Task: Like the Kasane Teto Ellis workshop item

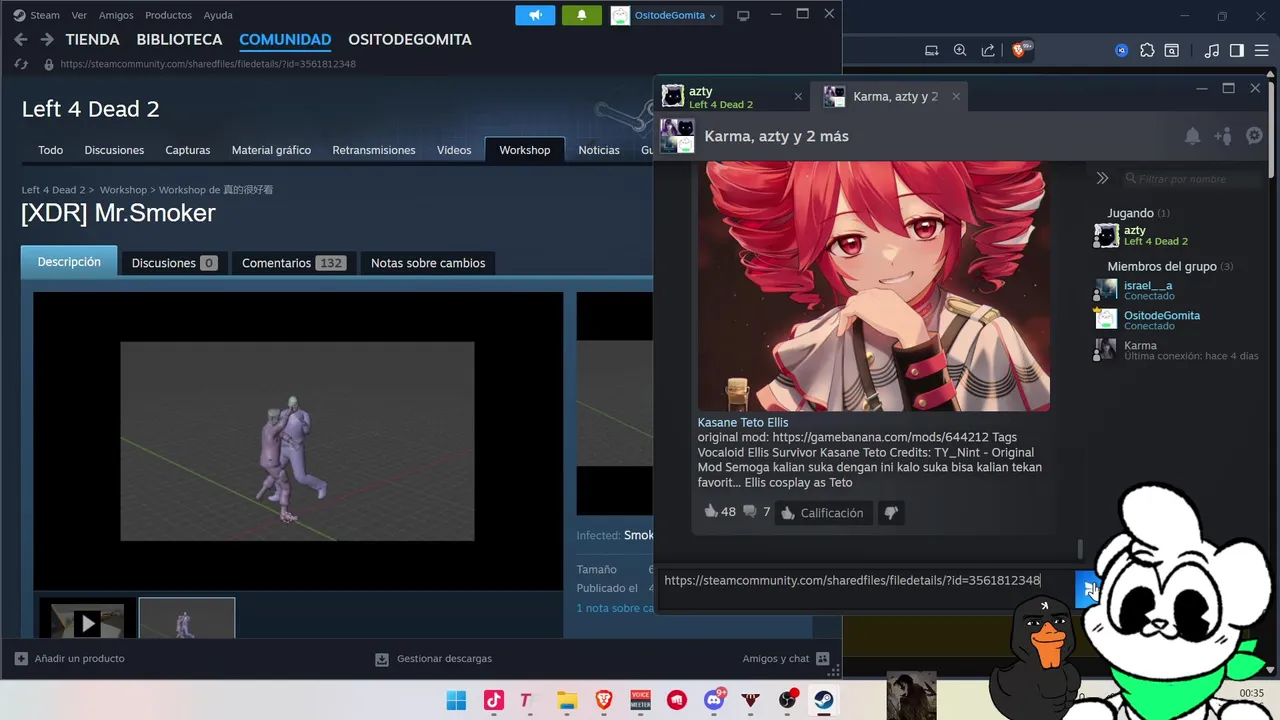Action: [x=711, y=512]
